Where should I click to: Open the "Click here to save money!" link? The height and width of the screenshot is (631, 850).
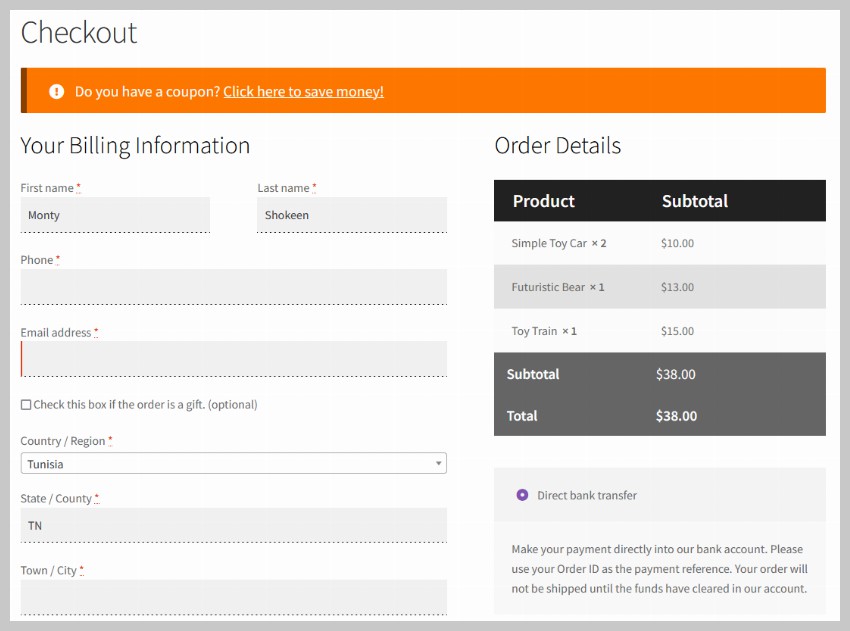tap(303, 92)
